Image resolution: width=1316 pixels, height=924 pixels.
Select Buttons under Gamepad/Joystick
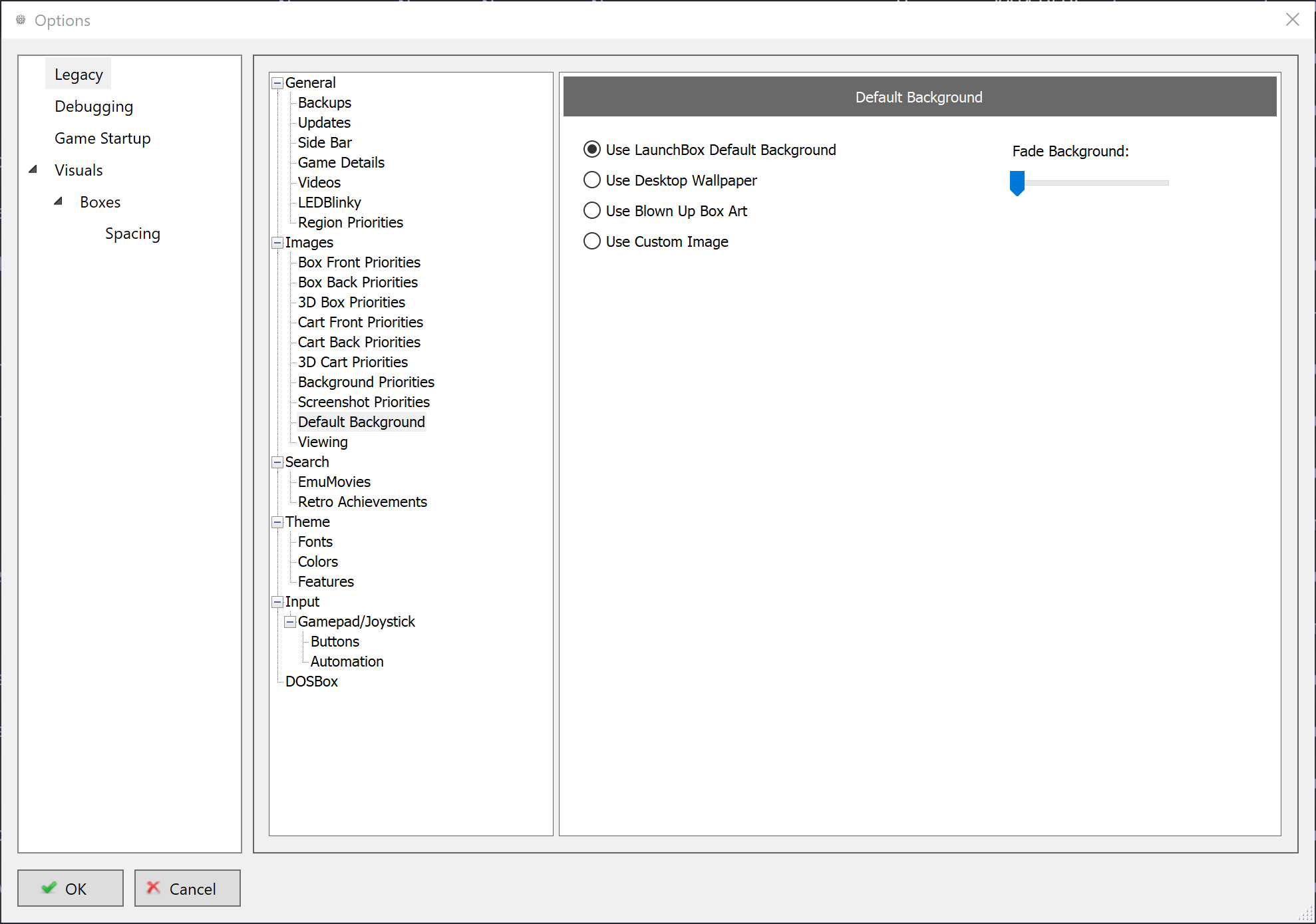point(335,642)
